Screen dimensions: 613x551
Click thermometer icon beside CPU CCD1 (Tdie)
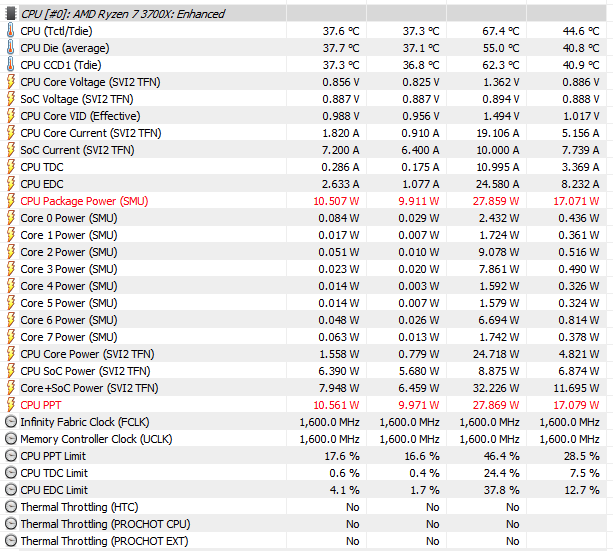click(x=11, y=65)
